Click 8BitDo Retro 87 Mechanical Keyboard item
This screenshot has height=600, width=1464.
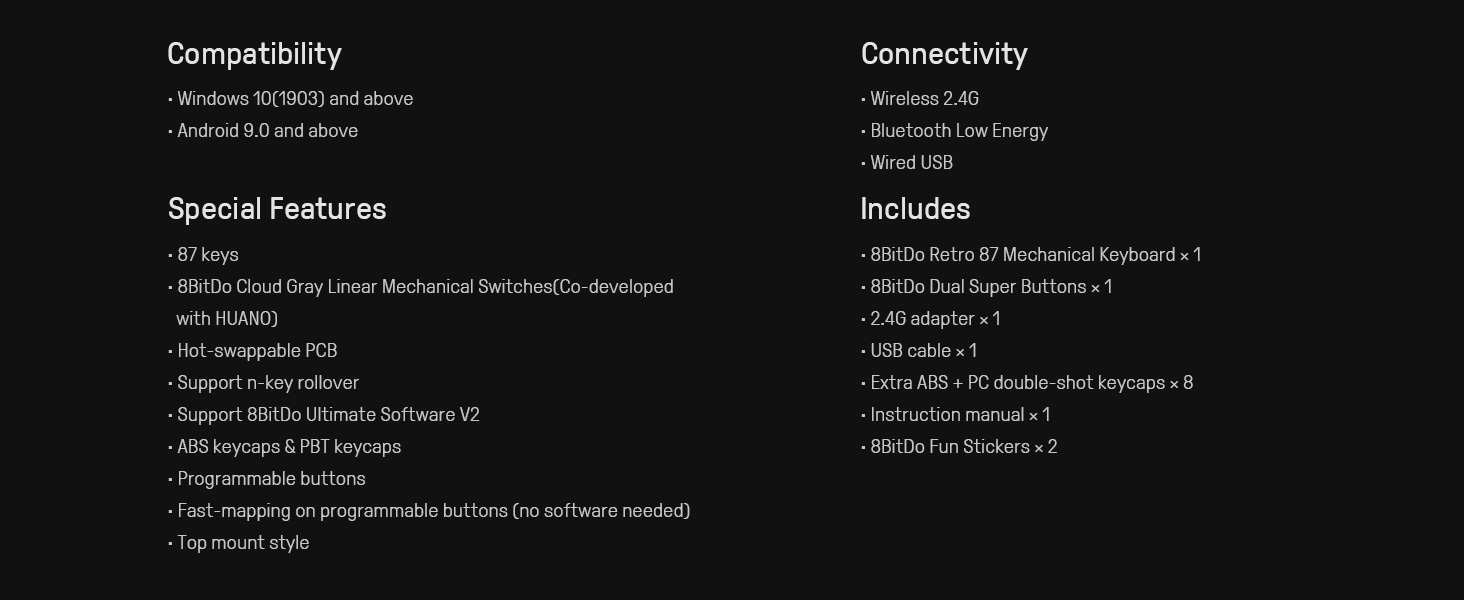click(1031, 255)
